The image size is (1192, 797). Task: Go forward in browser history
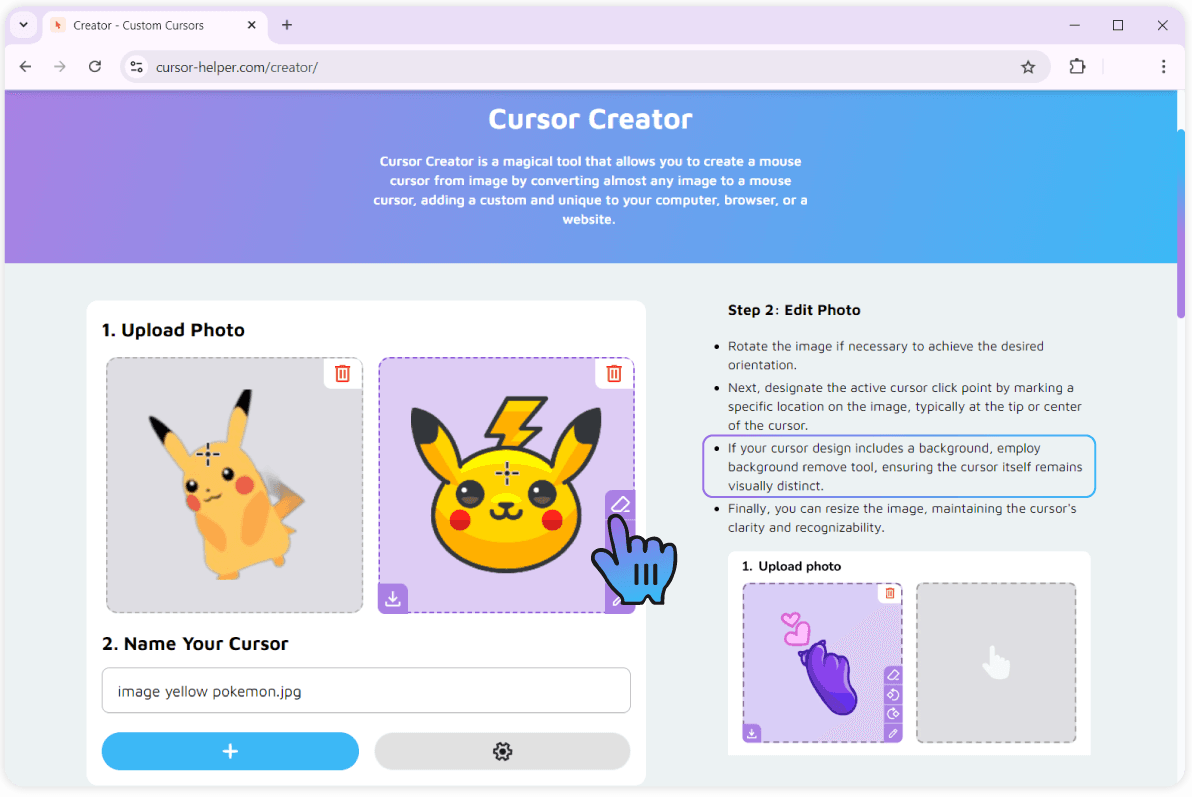60,67
